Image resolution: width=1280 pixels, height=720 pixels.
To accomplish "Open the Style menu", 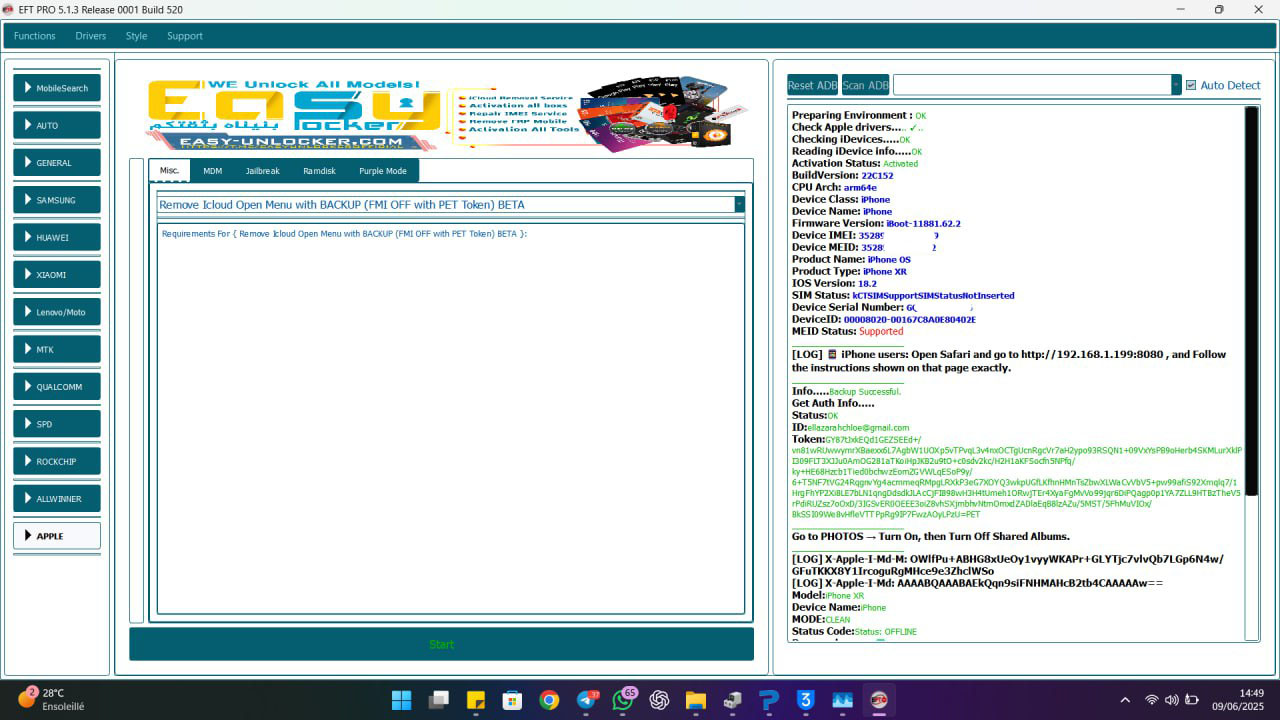I will pos(136,36).
